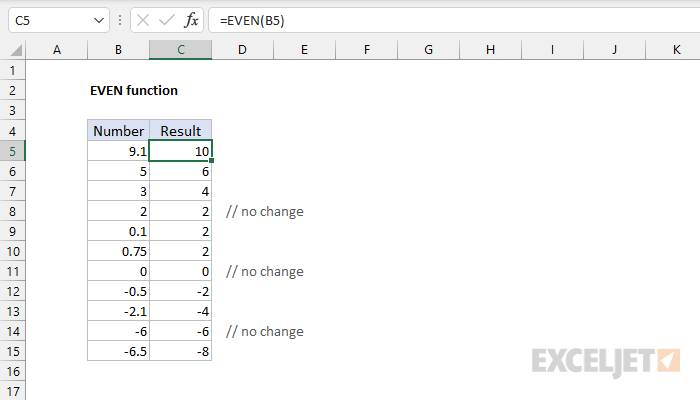Select row 14 header
Viewport: 700px width, 400px height.
12,331
